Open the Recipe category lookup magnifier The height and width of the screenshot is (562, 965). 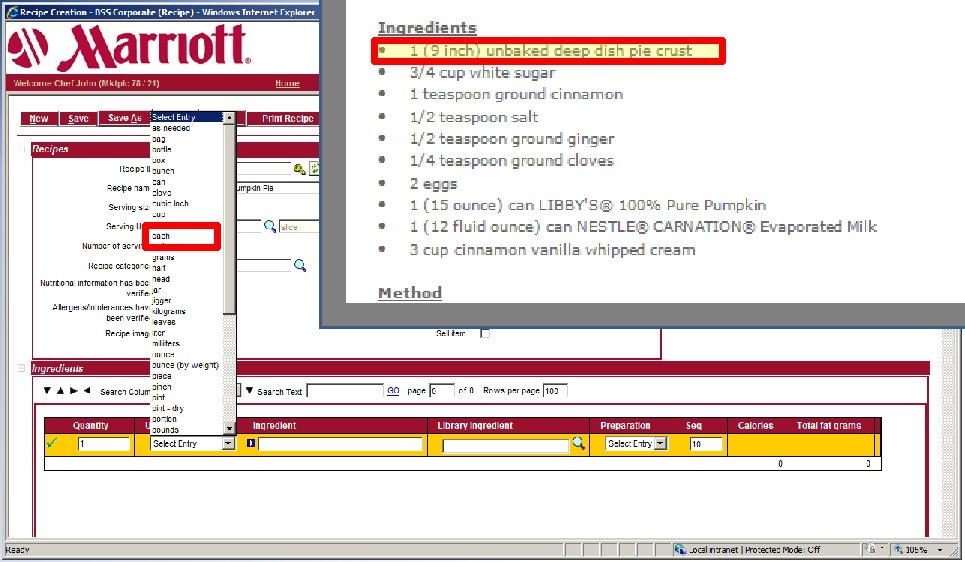point(300,265)
